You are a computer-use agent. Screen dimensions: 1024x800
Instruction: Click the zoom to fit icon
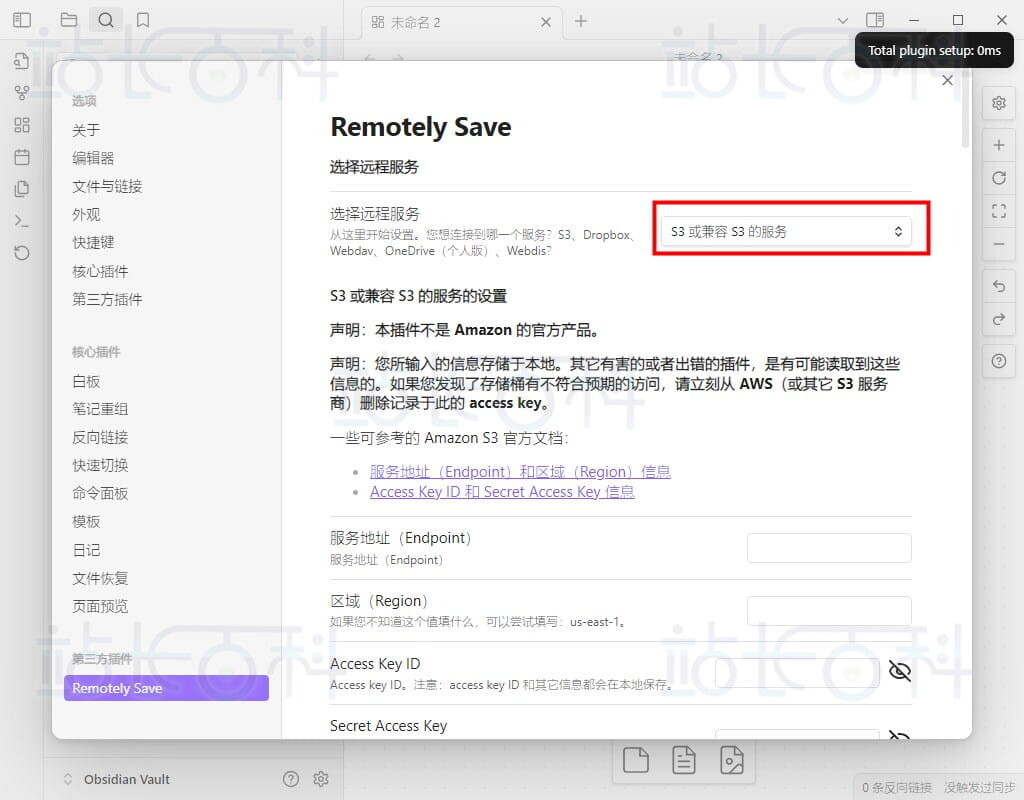point(999,211)
